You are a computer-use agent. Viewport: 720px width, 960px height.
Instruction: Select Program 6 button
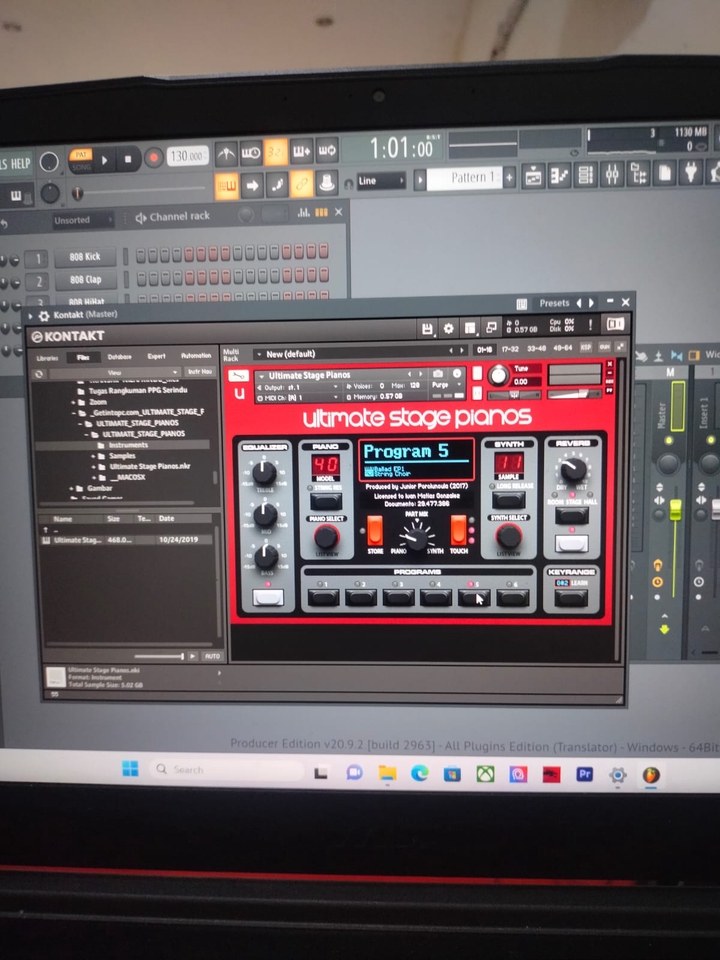(512, 598)
